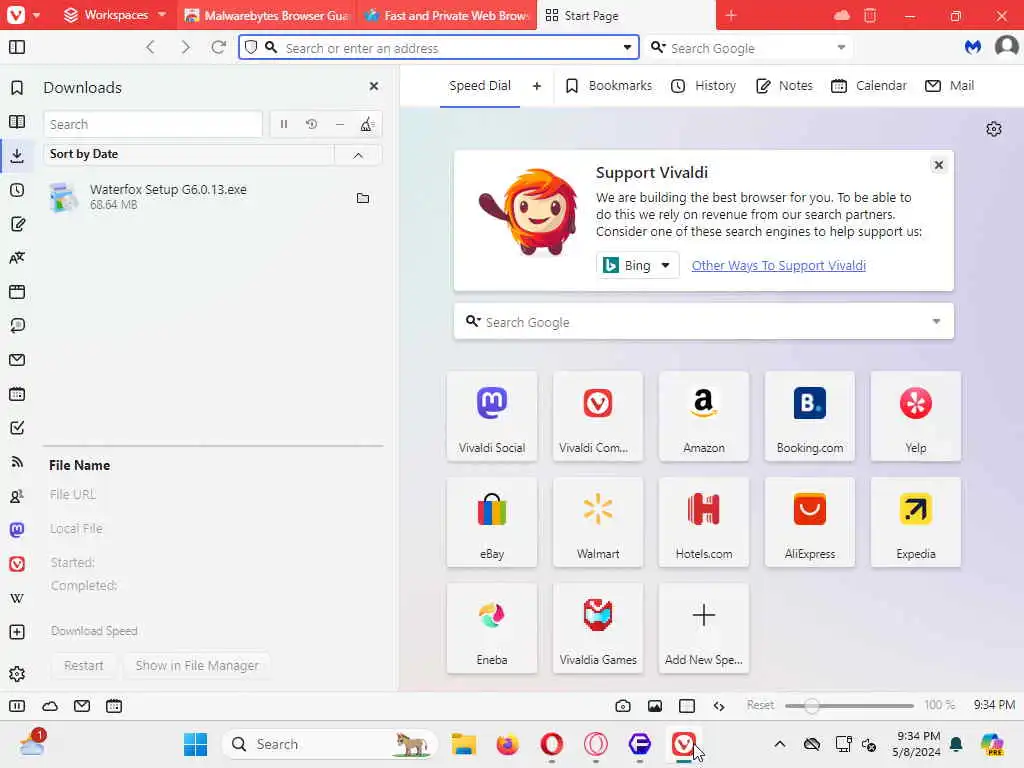Click the Malwarebytes extension icon
Viewport: 1024px width, 768px height.
point(973,47)
